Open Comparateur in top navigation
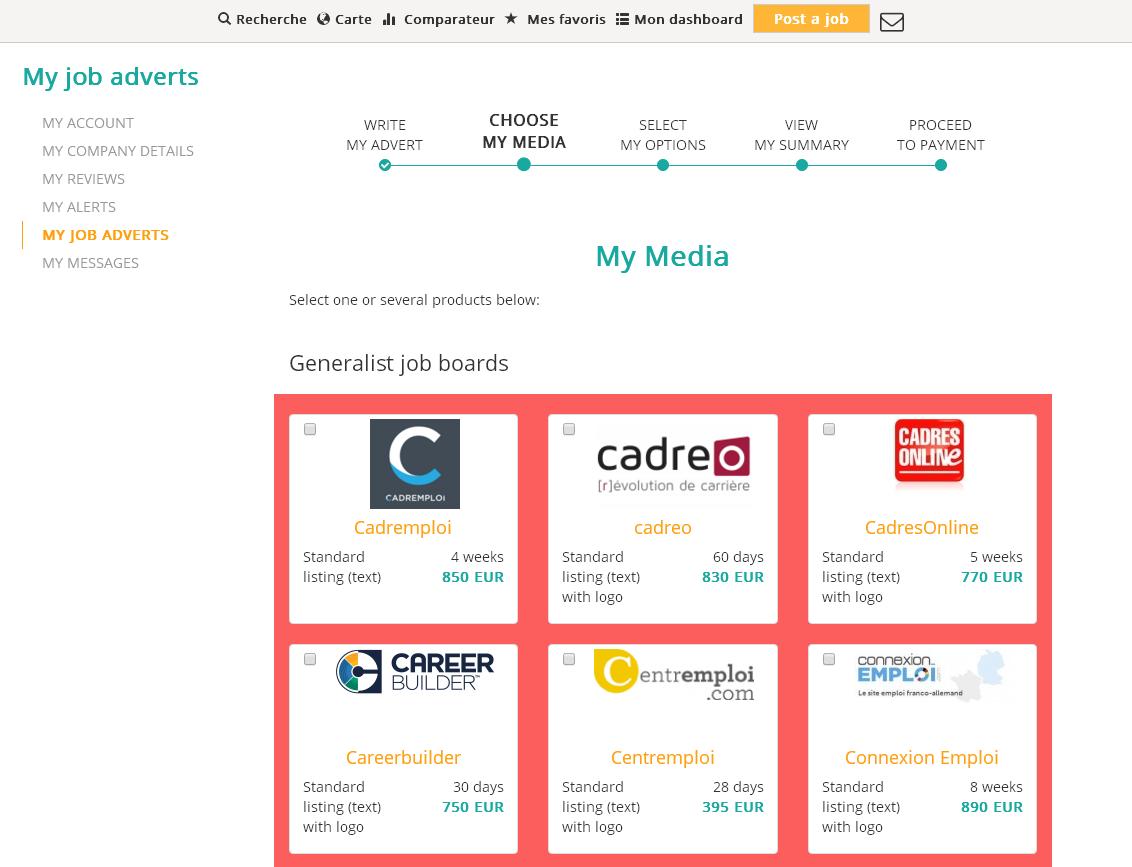 [x=449, y=19]
